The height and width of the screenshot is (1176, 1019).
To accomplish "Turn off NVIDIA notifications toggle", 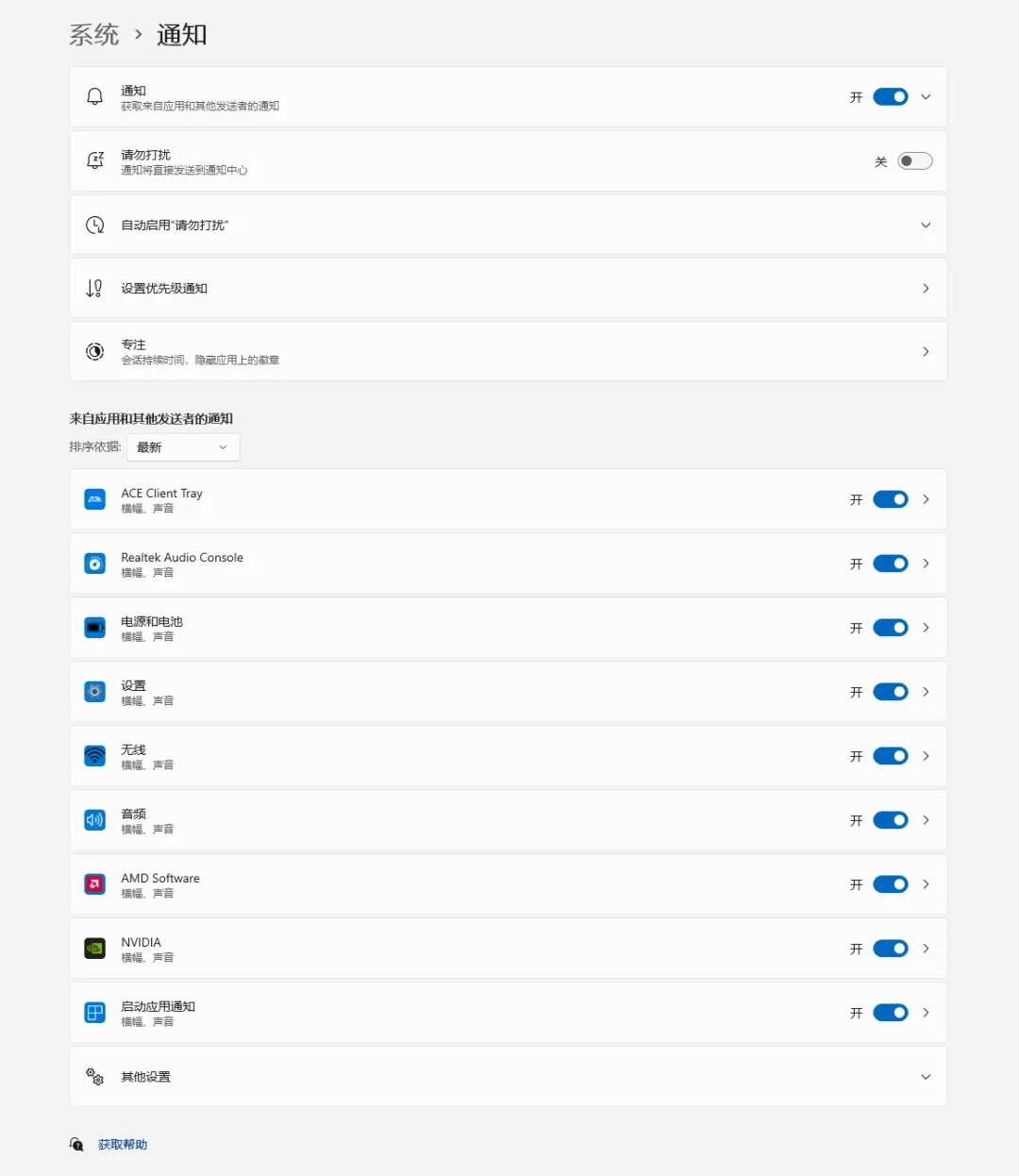I will pyautogui.click(x=890, y=949).
